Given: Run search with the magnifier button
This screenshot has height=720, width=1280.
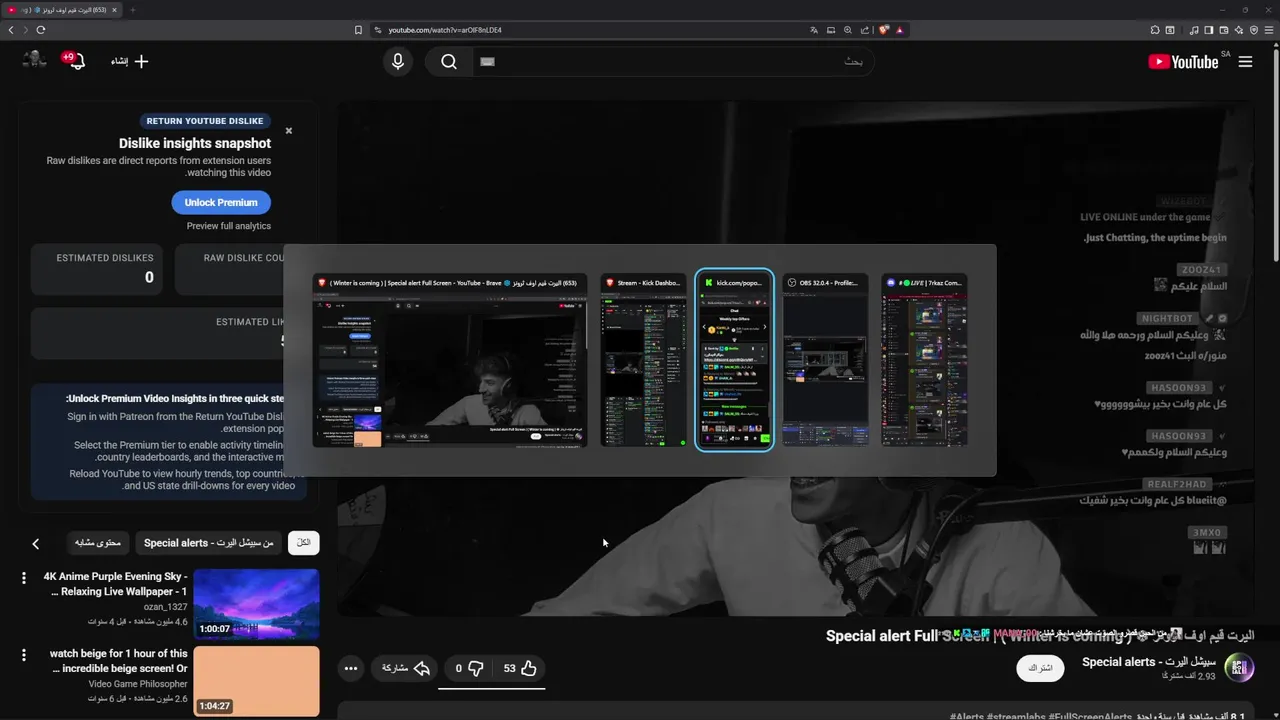Looking at the screenshot, I should [x=449, y=62].
